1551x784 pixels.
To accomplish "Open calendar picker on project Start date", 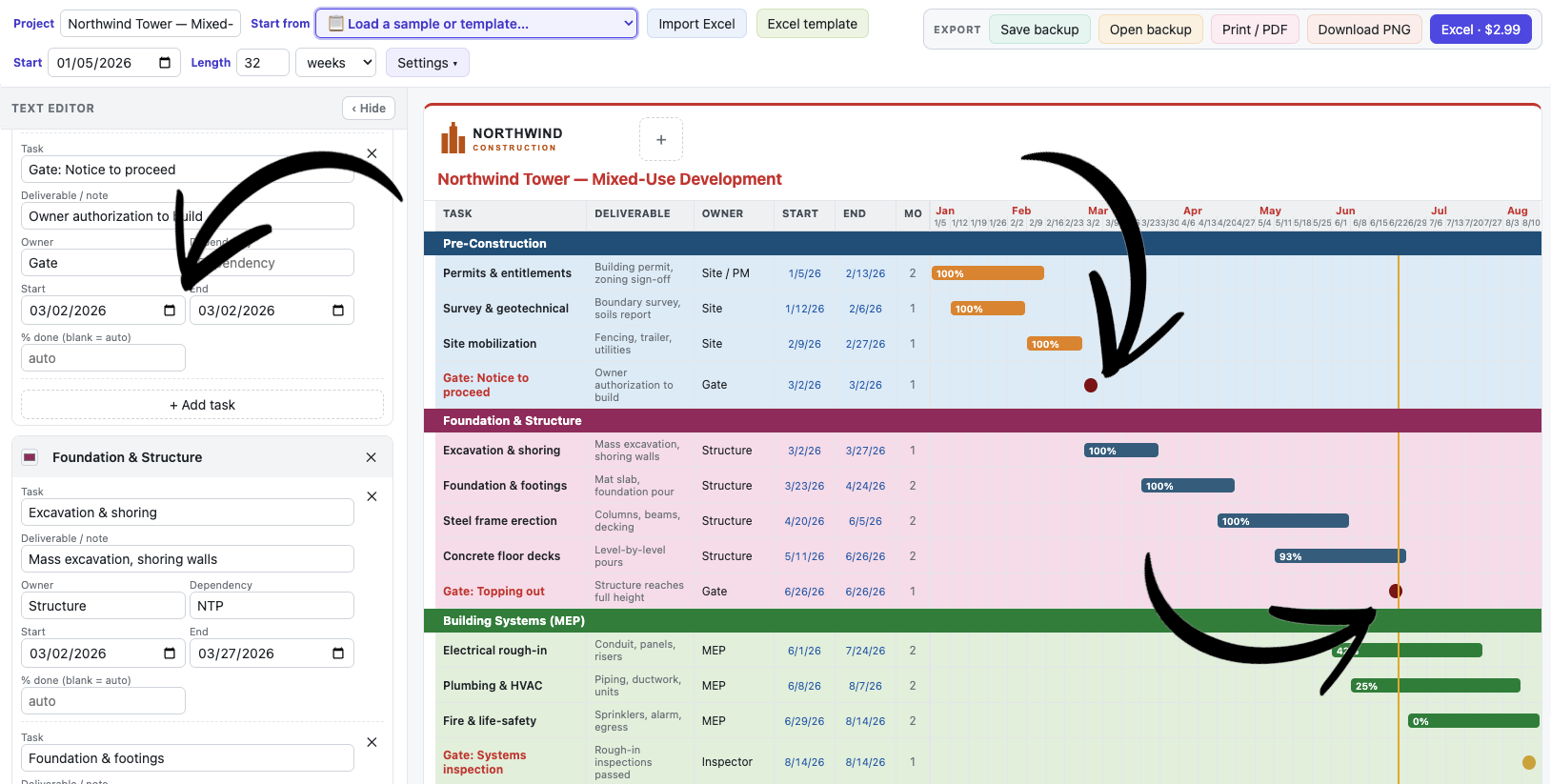I will [165, 63].
